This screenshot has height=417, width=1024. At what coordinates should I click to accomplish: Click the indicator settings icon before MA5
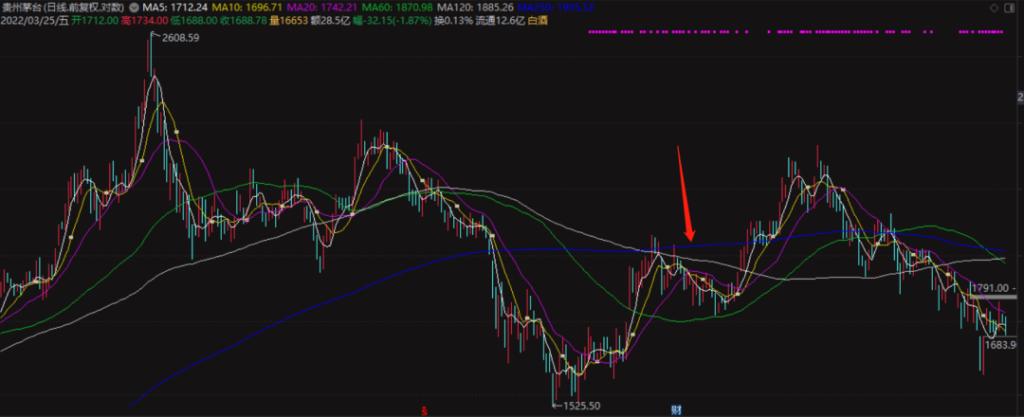(135, 7)
